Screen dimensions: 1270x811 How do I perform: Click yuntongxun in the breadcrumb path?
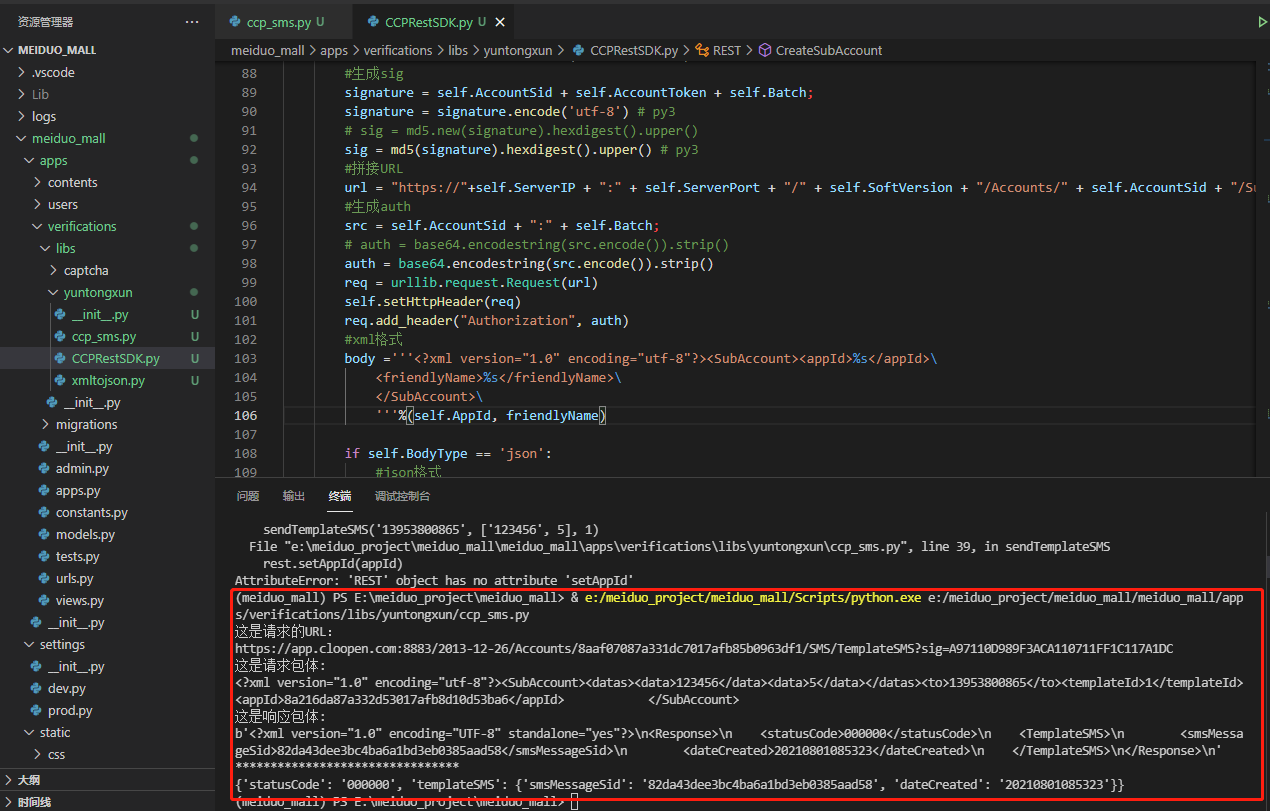(x=516, y=50)
